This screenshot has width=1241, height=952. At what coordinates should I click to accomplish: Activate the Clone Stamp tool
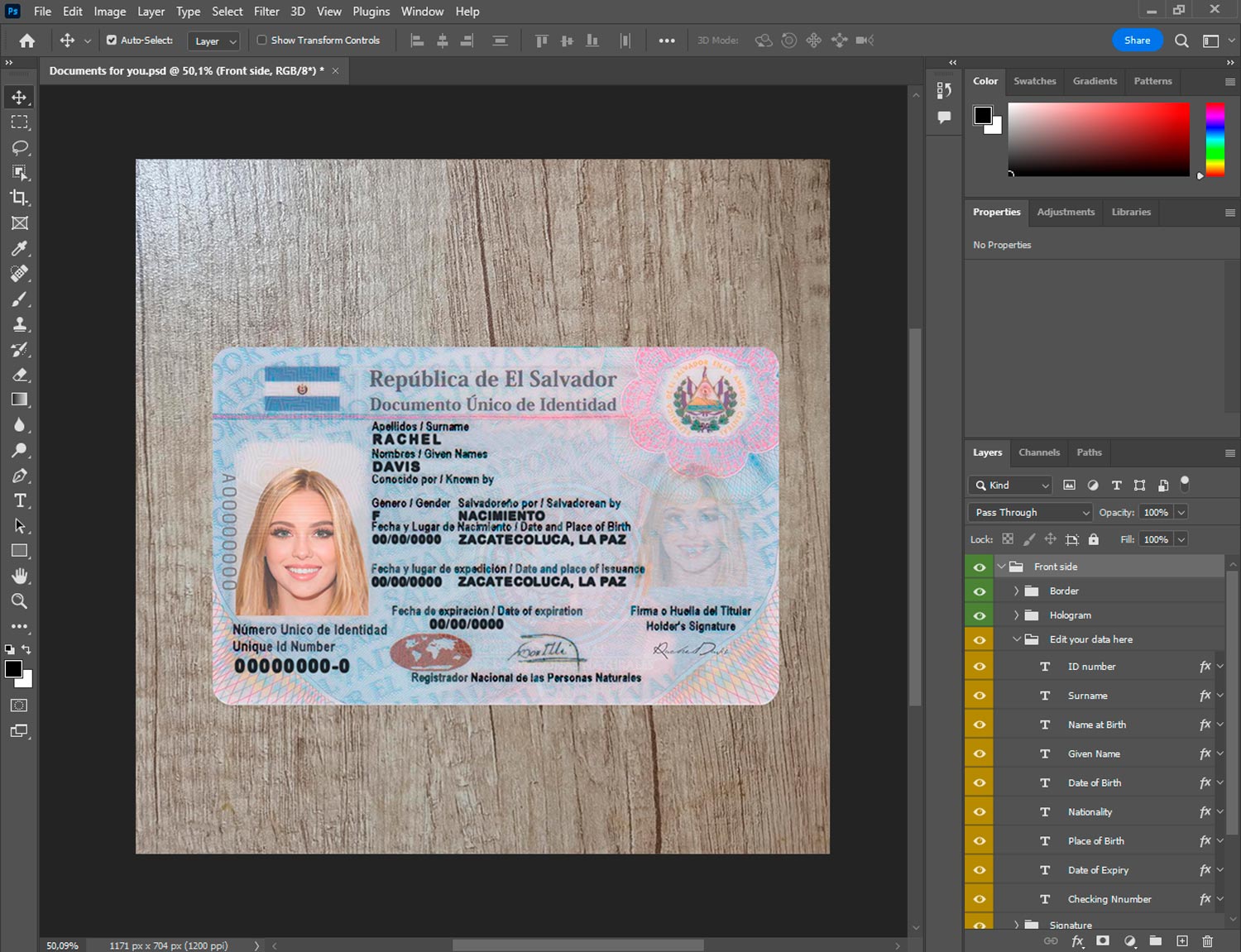coord(20,324)
